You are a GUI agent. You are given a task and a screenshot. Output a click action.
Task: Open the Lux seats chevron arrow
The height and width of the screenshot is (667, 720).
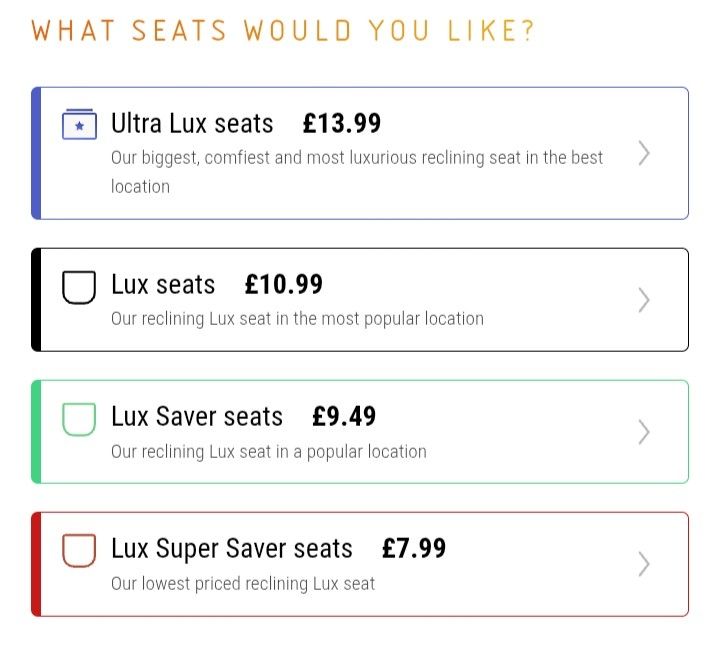point(644,300)
